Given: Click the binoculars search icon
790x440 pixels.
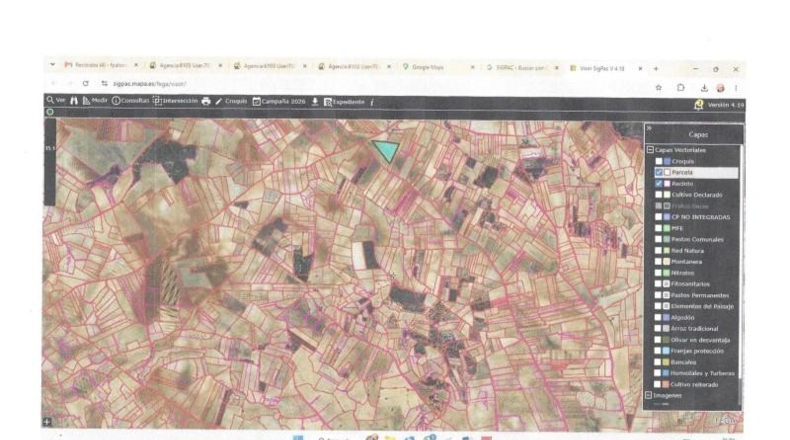Looking at the screenshot, I should click(x=74, y=101).
